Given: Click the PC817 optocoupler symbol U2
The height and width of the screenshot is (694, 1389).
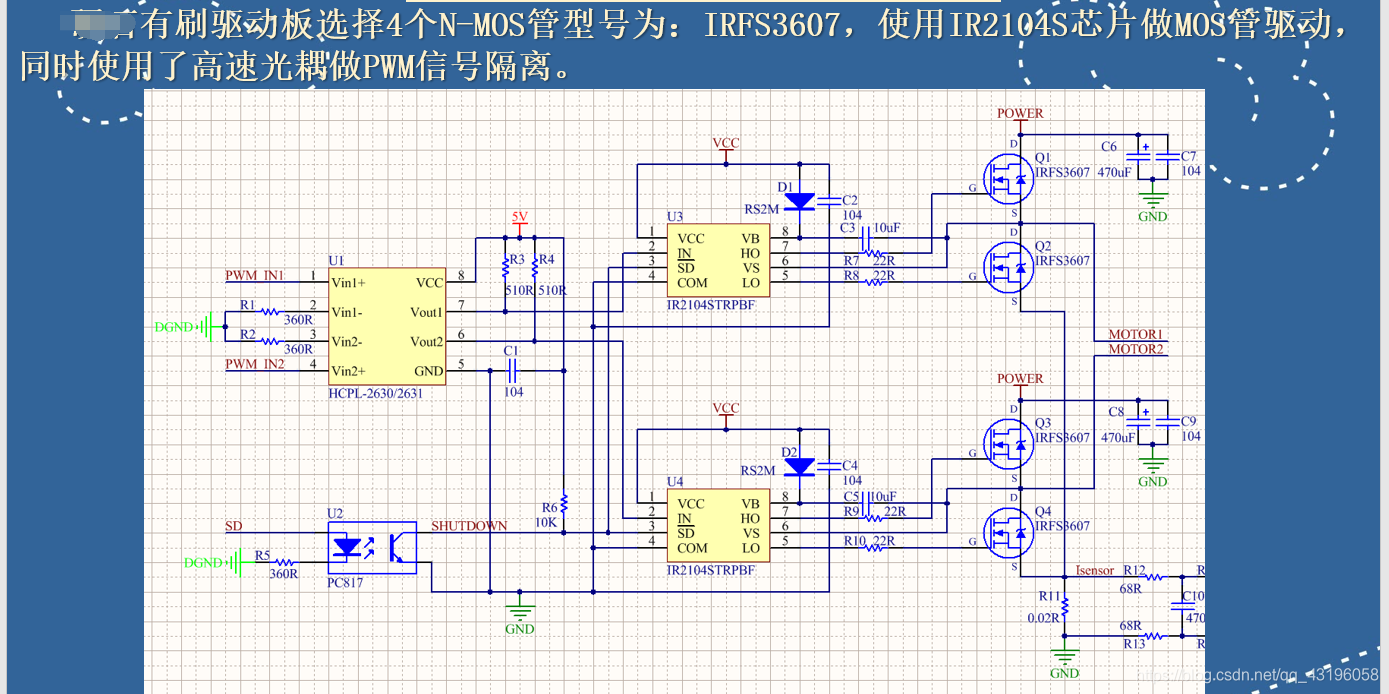Looking at the screenshot, I should [372, 548].
